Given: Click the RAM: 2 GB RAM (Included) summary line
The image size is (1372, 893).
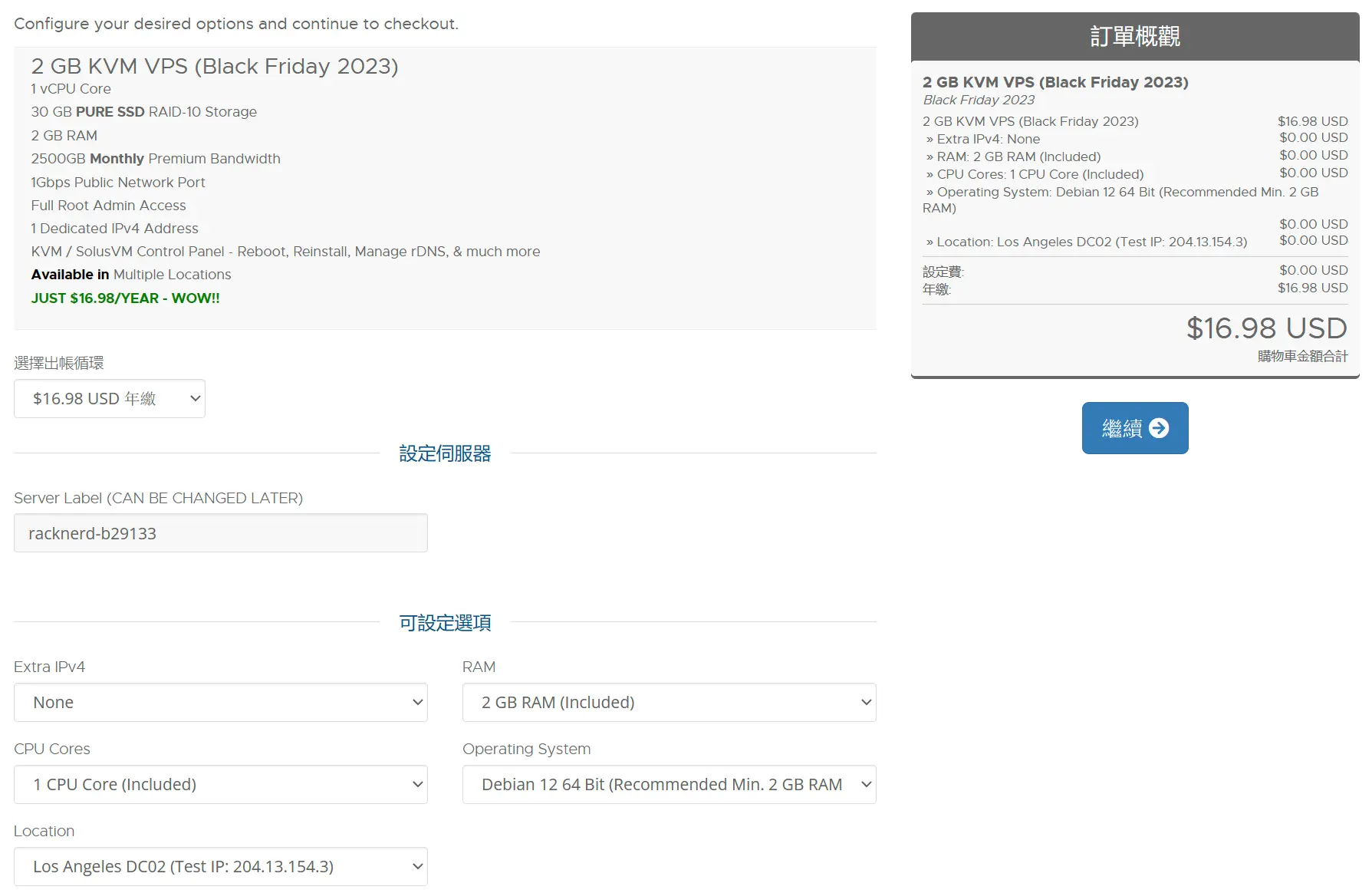Looking at the screenshot, I should [x=1013, y=157].
